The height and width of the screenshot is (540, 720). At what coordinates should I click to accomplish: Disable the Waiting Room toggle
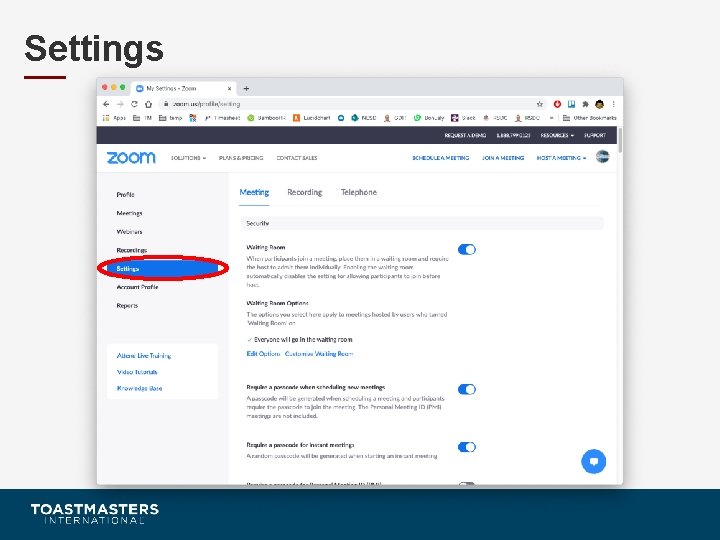tap(467, 249)
